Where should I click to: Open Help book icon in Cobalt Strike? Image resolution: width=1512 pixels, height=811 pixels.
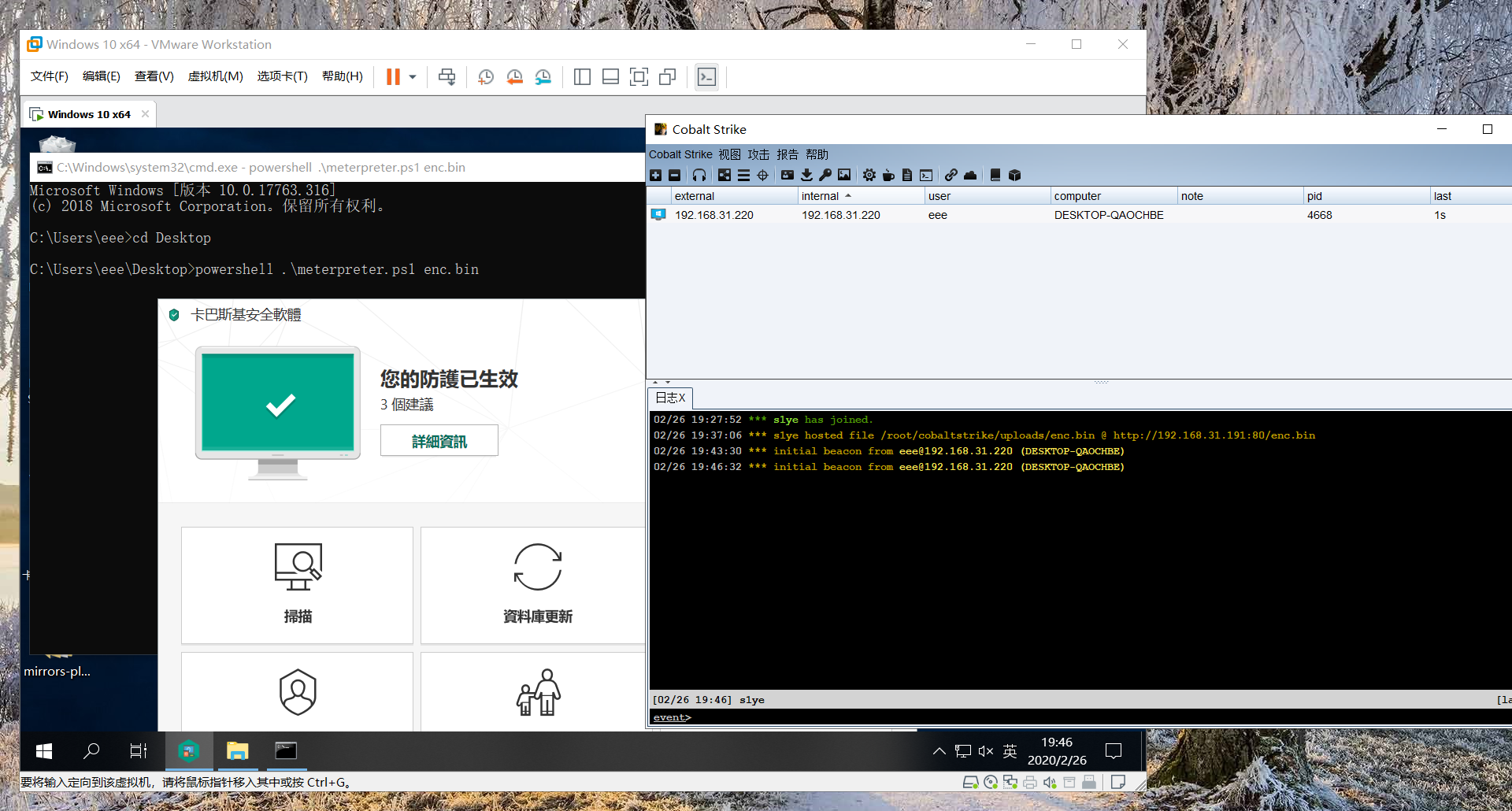(x=995, y=175)
